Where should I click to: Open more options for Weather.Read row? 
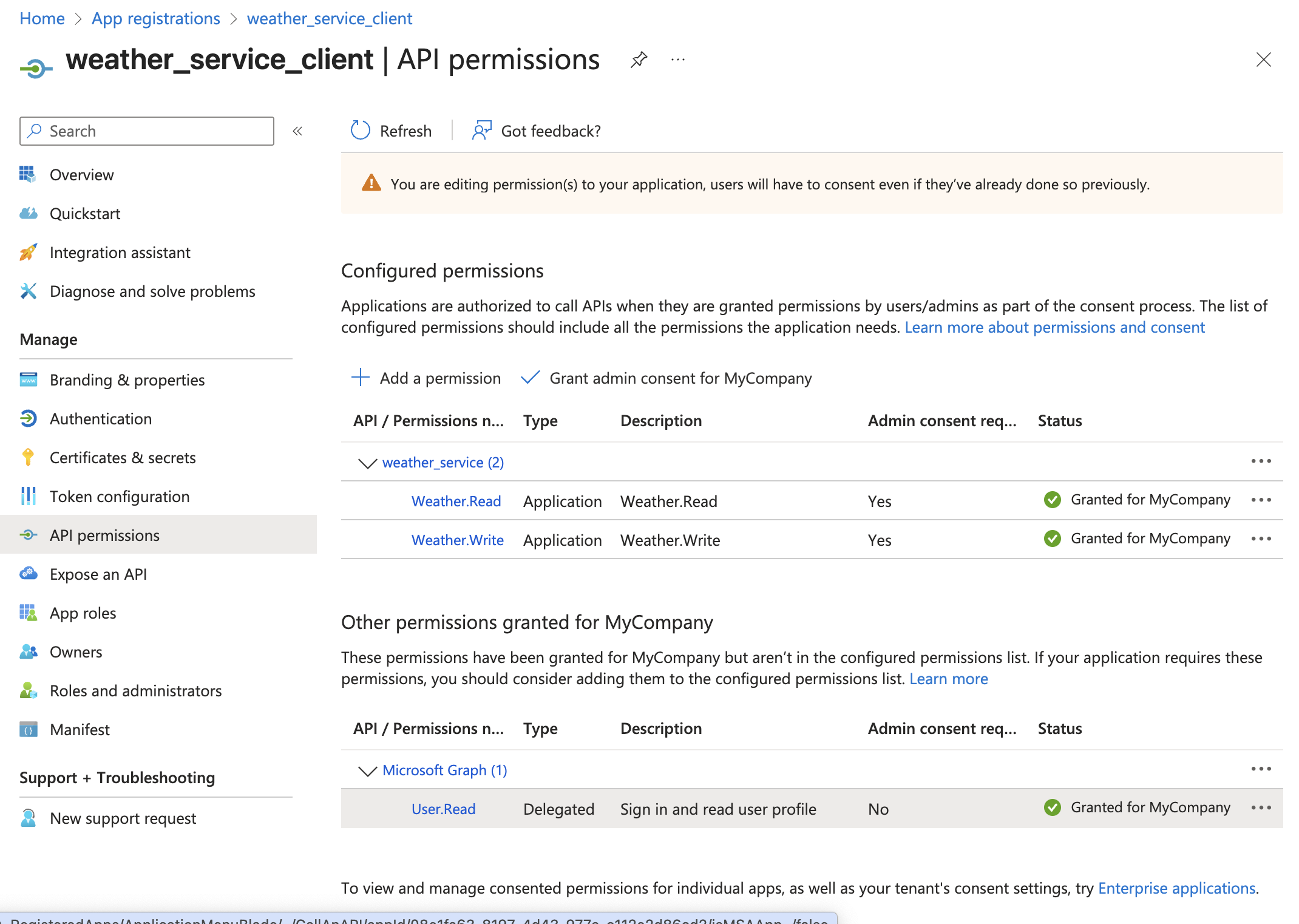[x=1261, y=500]
